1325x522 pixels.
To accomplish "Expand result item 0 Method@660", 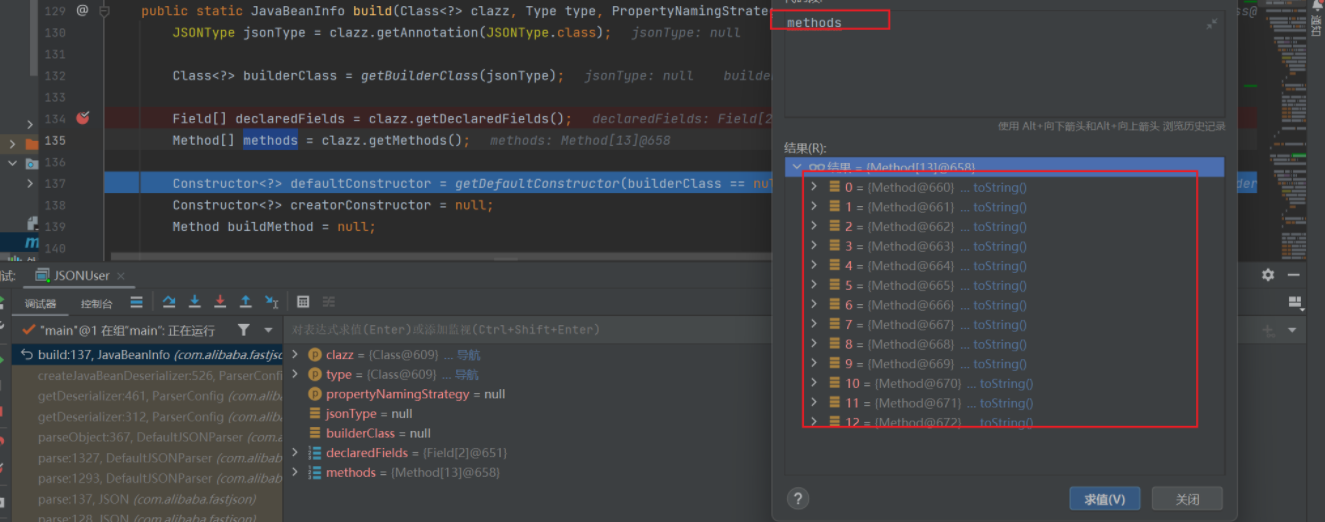I will tap(814, 187).
